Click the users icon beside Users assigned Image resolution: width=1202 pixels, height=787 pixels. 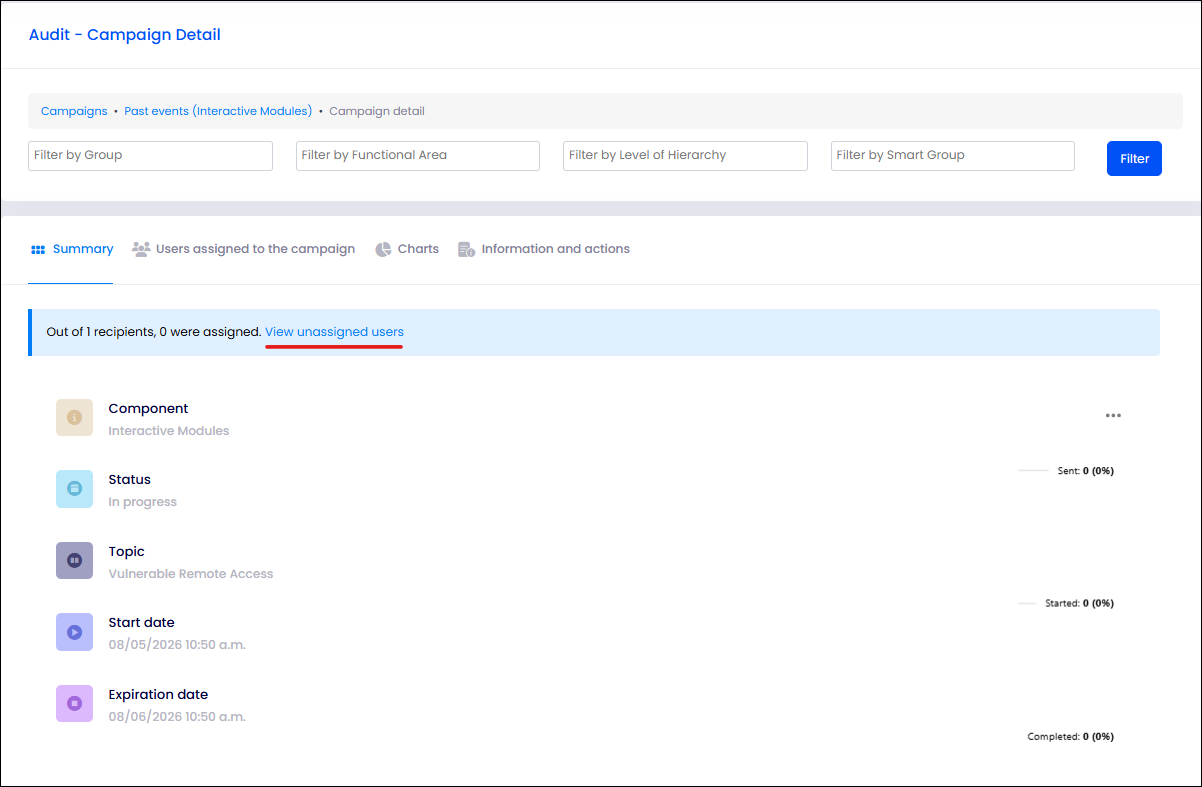tap(141, 249)
